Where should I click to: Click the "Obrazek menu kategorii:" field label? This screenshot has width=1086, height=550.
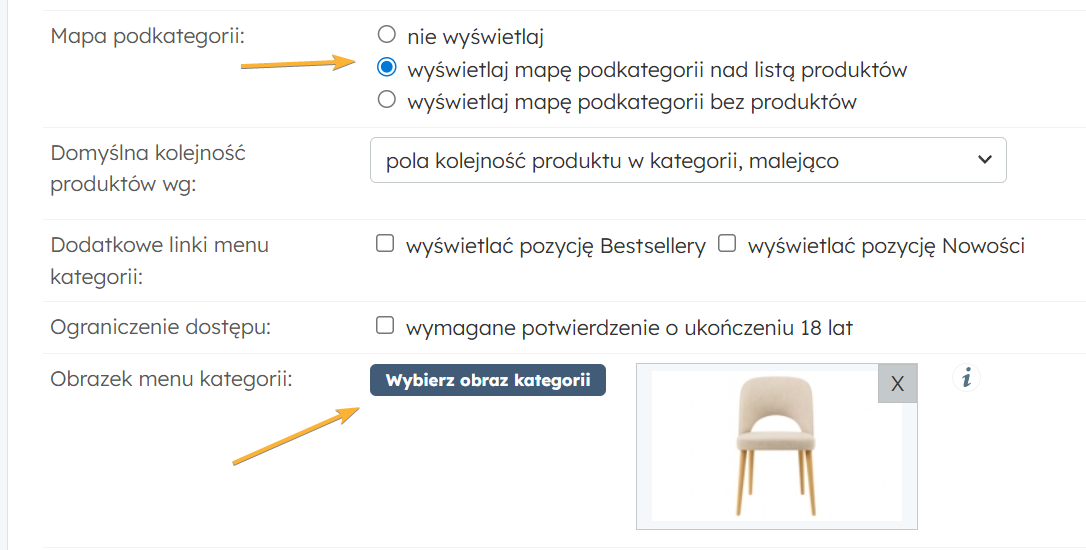(x=171, y=379)
